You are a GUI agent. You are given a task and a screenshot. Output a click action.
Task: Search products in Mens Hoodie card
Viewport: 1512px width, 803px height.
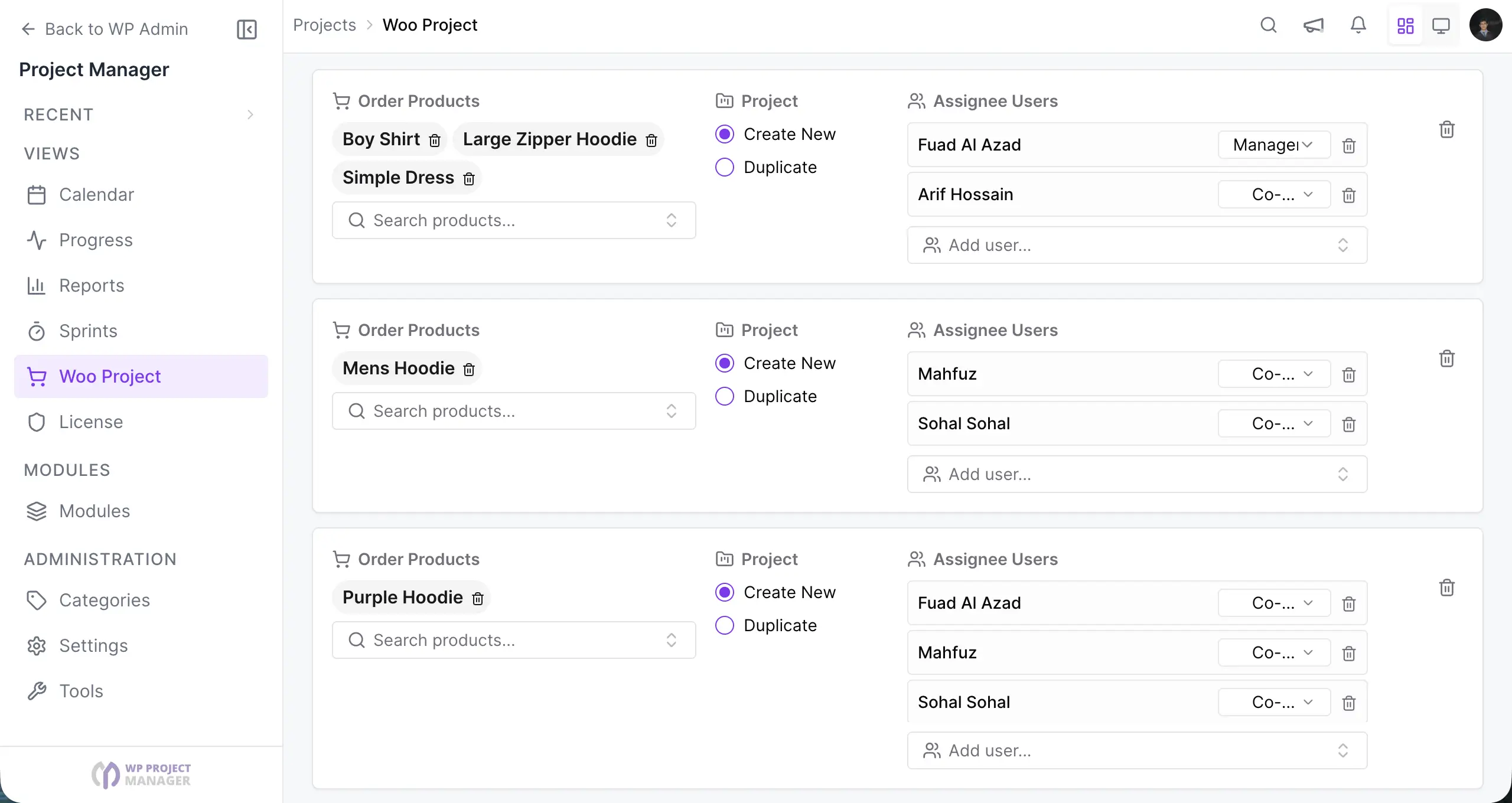pos(514,411)
